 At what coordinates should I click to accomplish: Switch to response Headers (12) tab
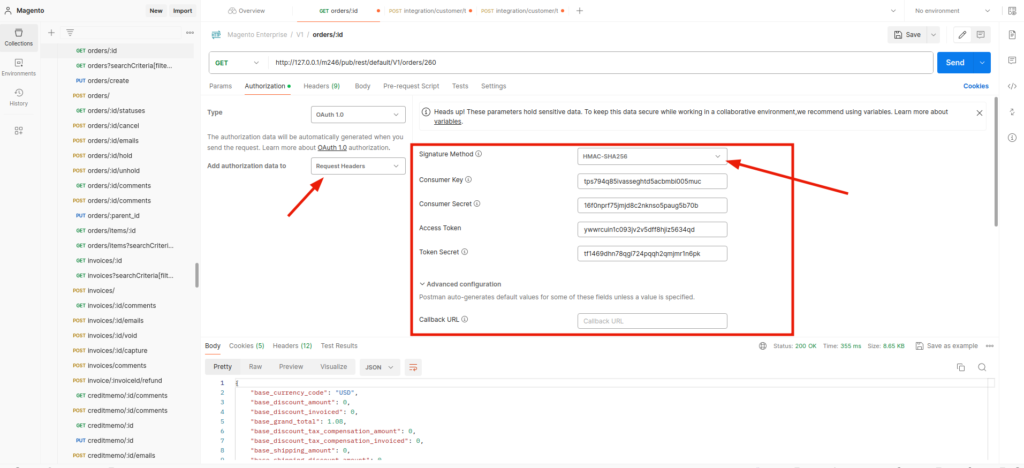(x=292, y=345)
